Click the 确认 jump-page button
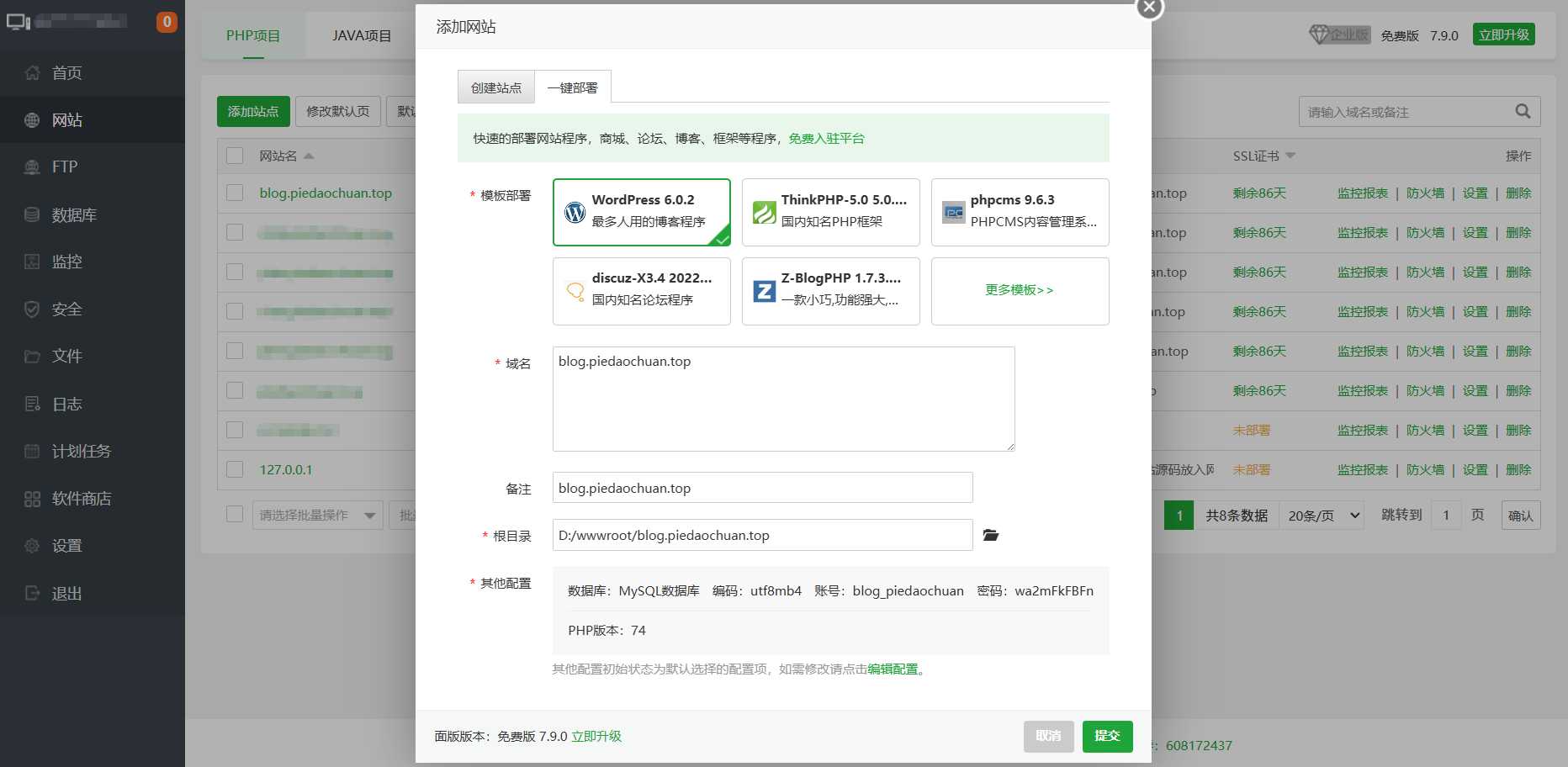Image resolution: width=1568 pixels, height=767 pixels. (x=1520, y=516)
